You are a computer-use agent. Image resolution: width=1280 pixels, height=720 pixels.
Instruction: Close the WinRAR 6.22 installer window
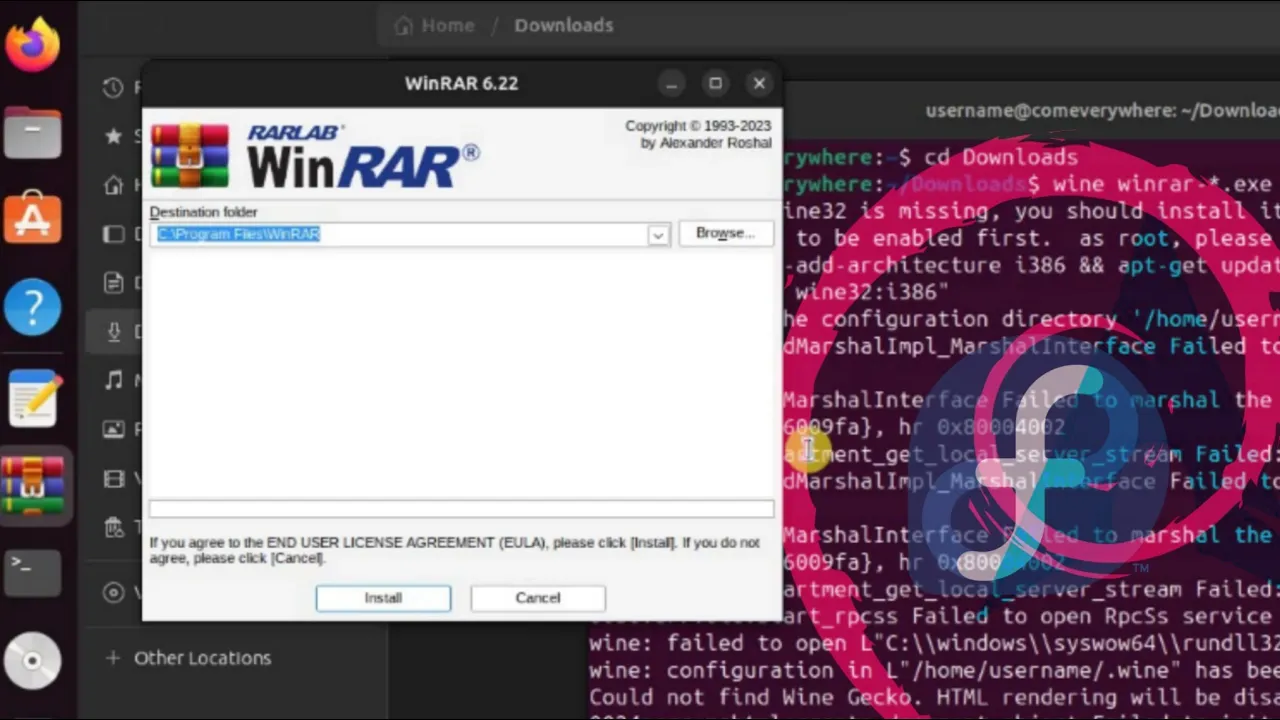(x=759, y=84)
